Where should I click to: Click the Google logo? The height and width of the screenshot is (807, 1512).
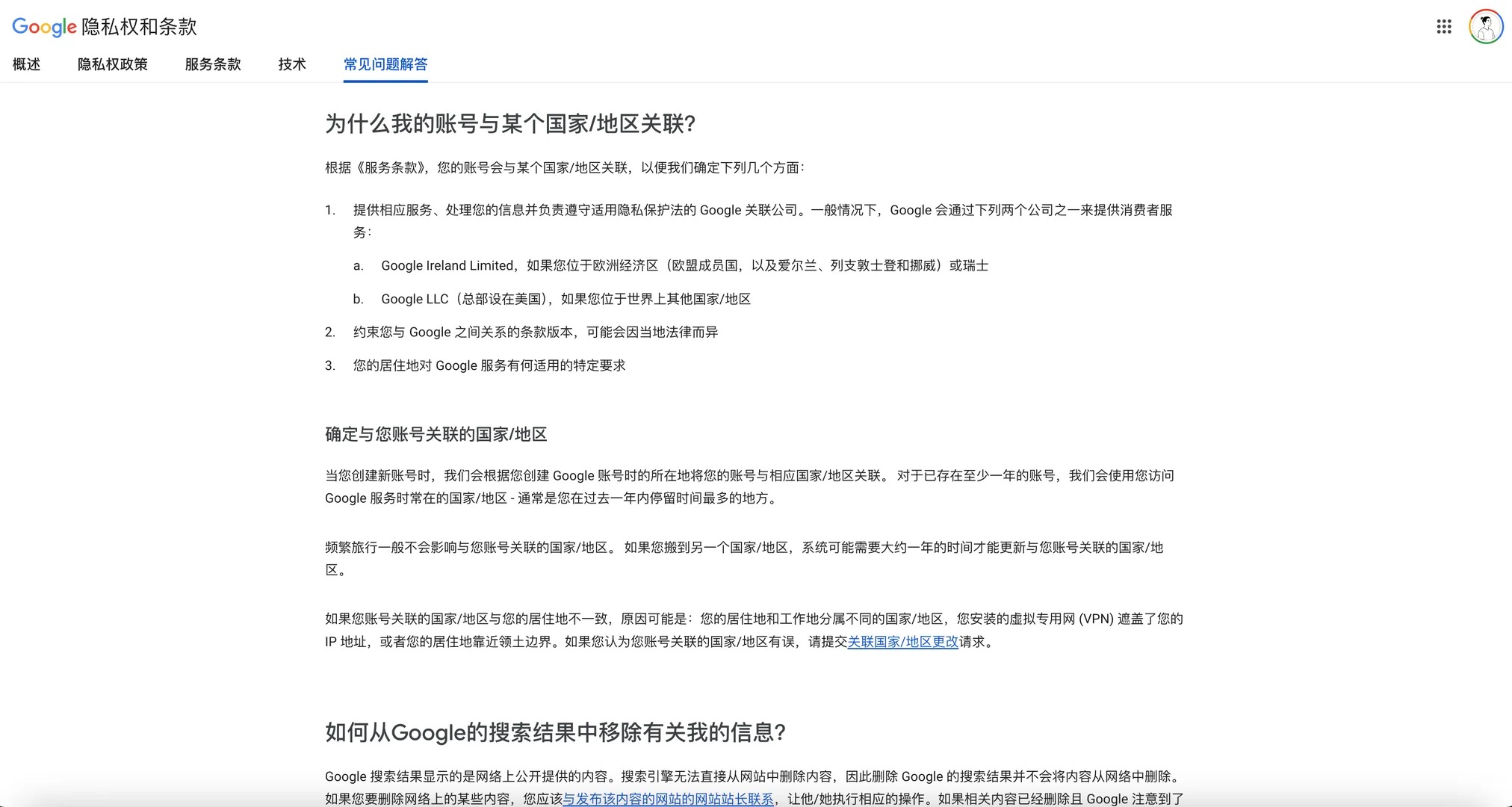[44, 27]
